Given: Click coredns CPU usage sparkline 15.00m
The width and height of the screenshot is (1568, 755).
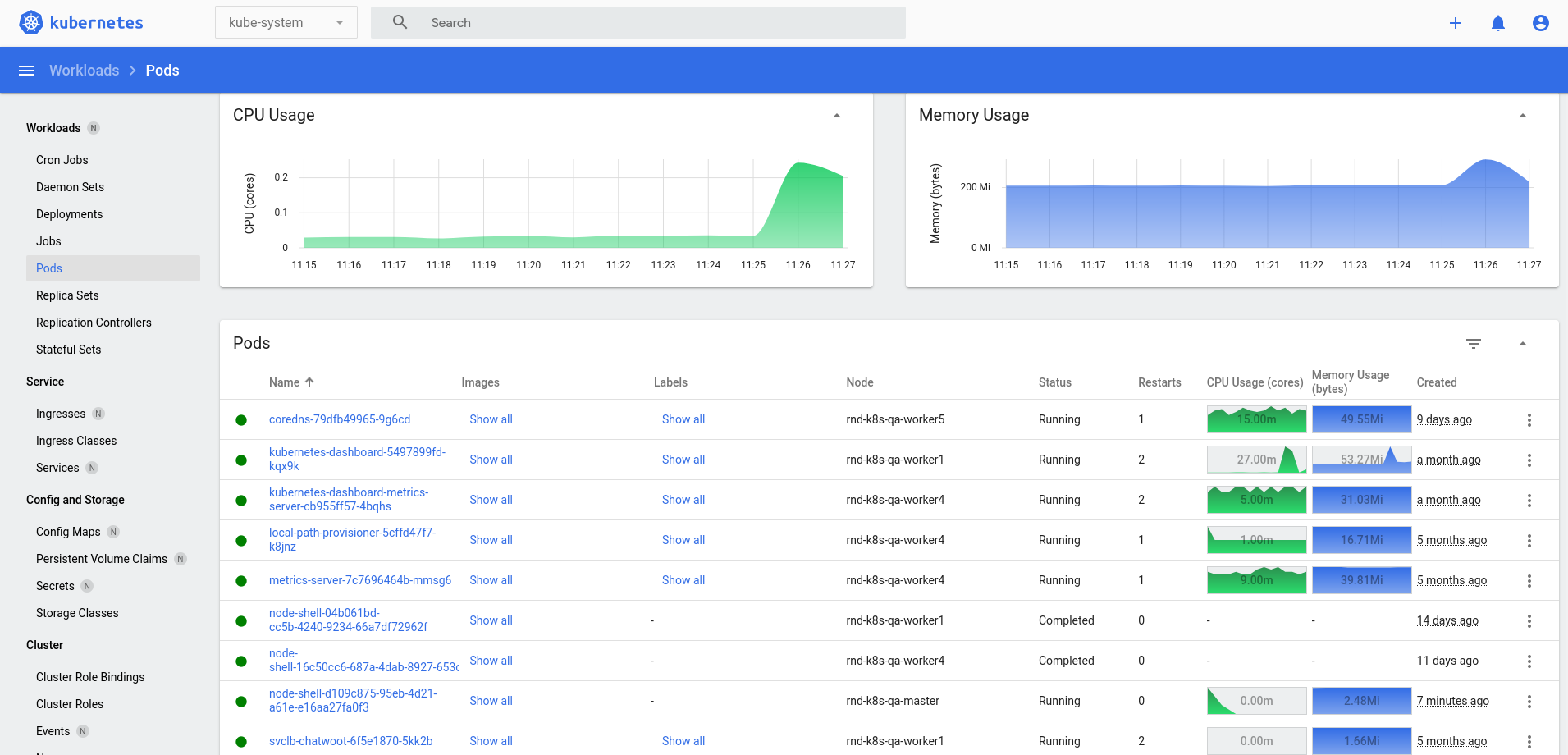Looking at the screenshot, I should (1256, 419).
